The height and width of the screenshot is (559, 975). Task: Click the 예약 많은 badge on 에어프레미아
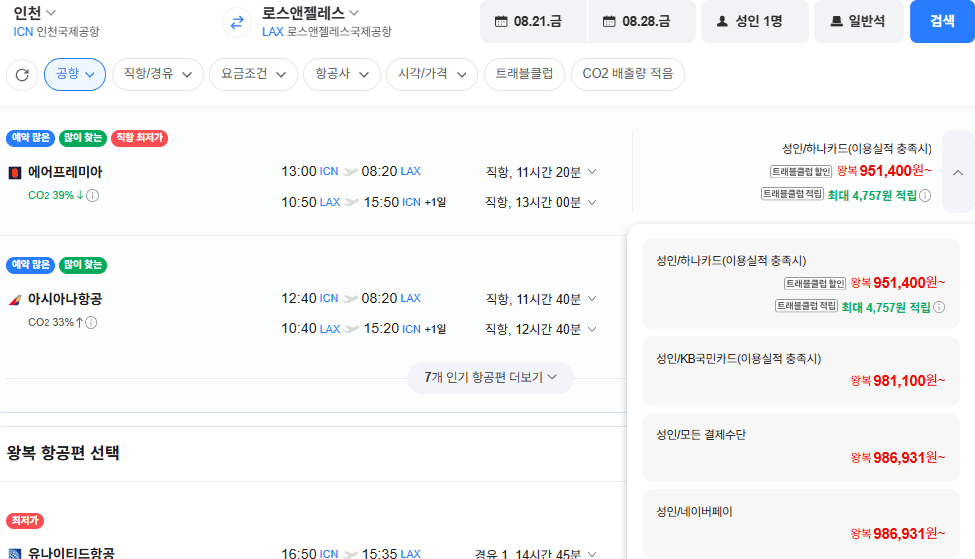tap(30, 138)
